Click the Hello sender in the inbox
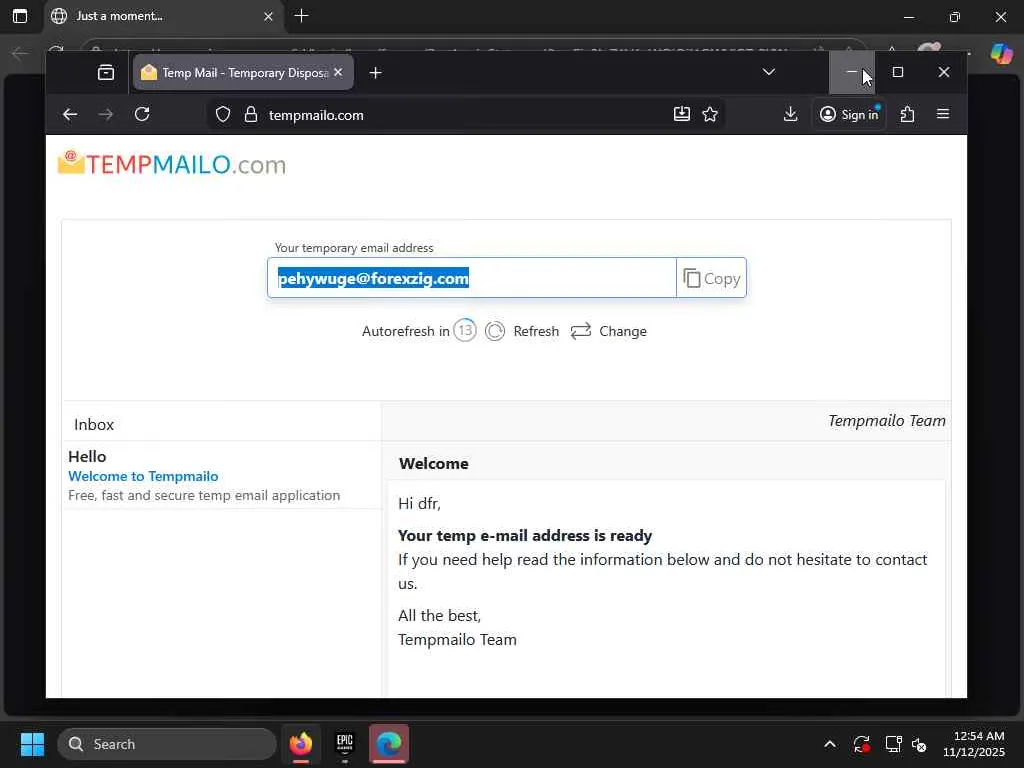Screen dimensions: 1024x768 87,456
